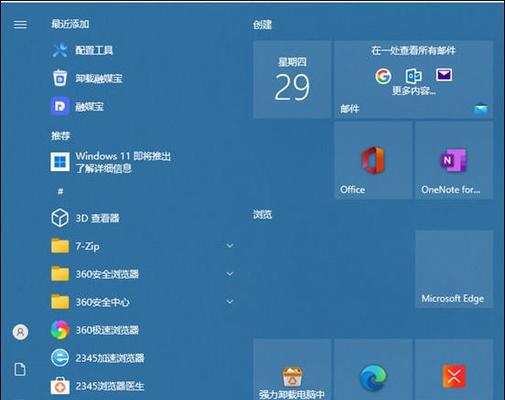Screen dimensions: 505x400
Task: Expand the 360安全中心 folder group
Action: [230, 302]
